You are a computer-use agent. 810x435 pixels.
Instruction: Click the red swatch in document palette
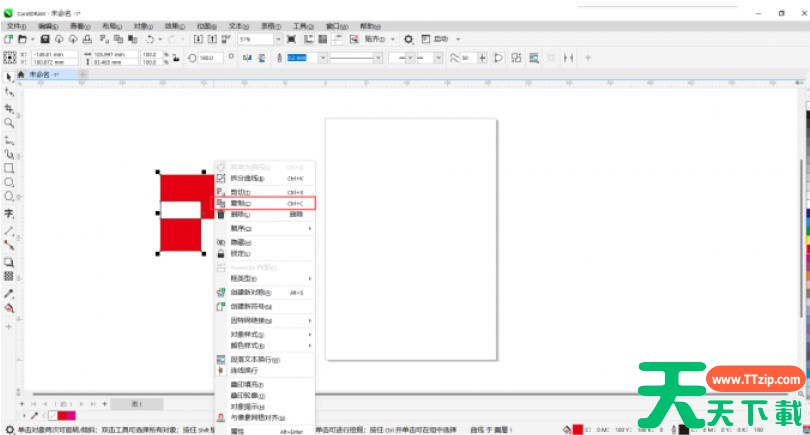coord(65,415)
